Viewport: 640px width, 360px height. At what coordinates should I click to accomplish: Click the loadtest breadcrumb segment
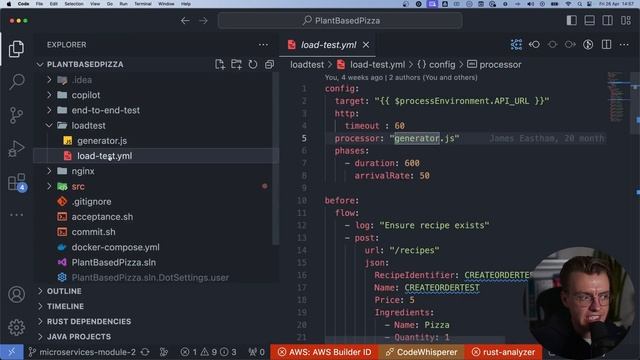tap(307, 64)
